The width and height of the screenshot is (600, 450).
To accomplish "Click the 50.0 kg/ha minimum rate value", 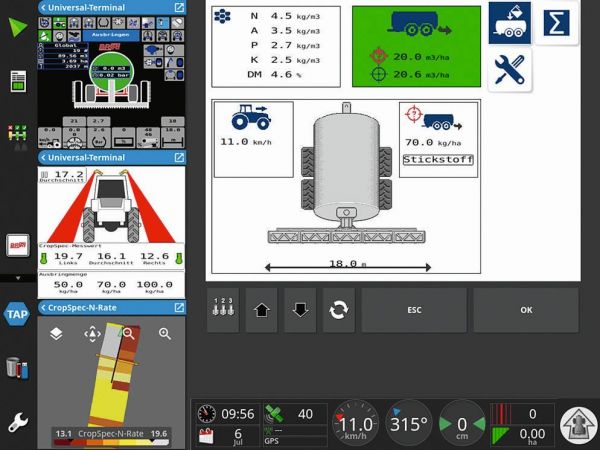I will 68,287.
